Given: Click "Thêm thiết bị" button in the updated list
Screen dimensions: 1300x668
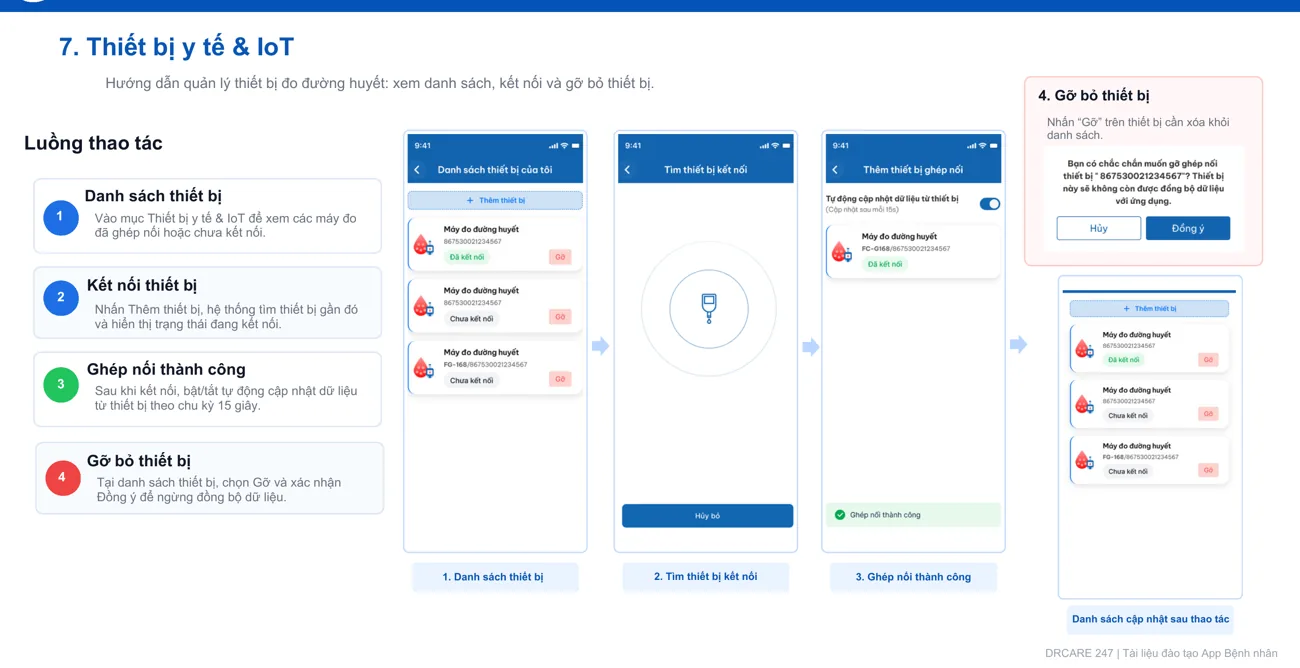Looking at the screenshot, I should pyautogui.click(x=1149, y=309).
